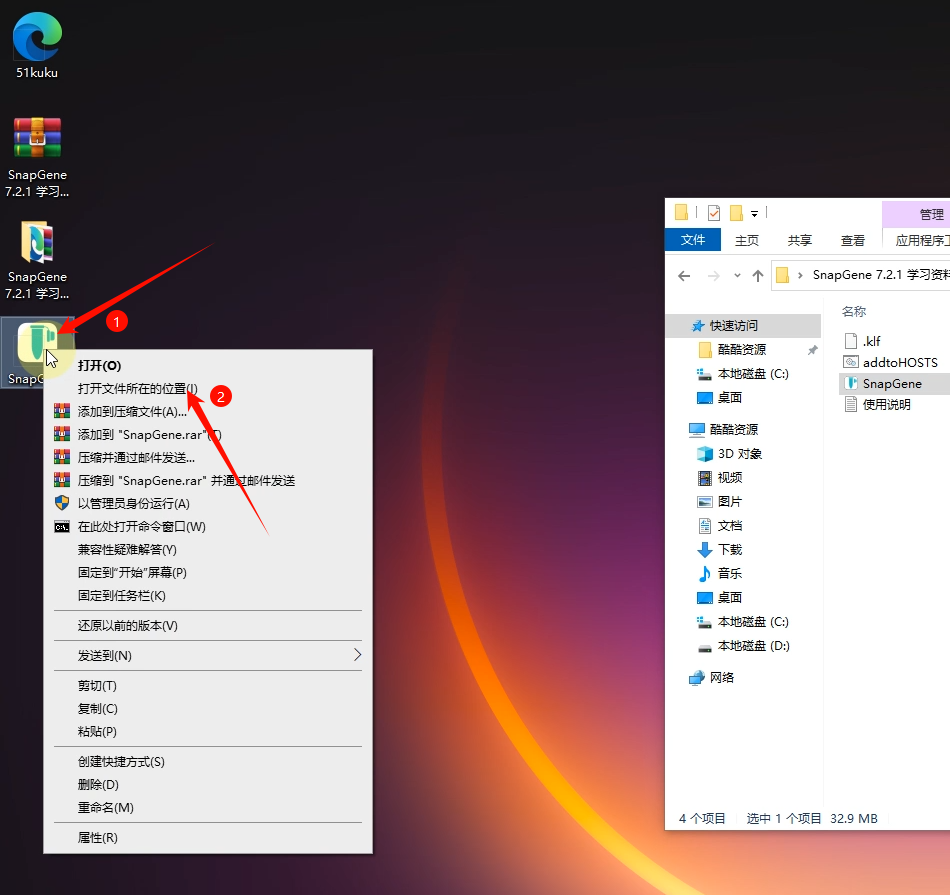The height and width of the screenshot is (895, 950).
Task: Click the Properties icon in quick access toolbar
Action: pyautogui.click(x=713, y=213)
